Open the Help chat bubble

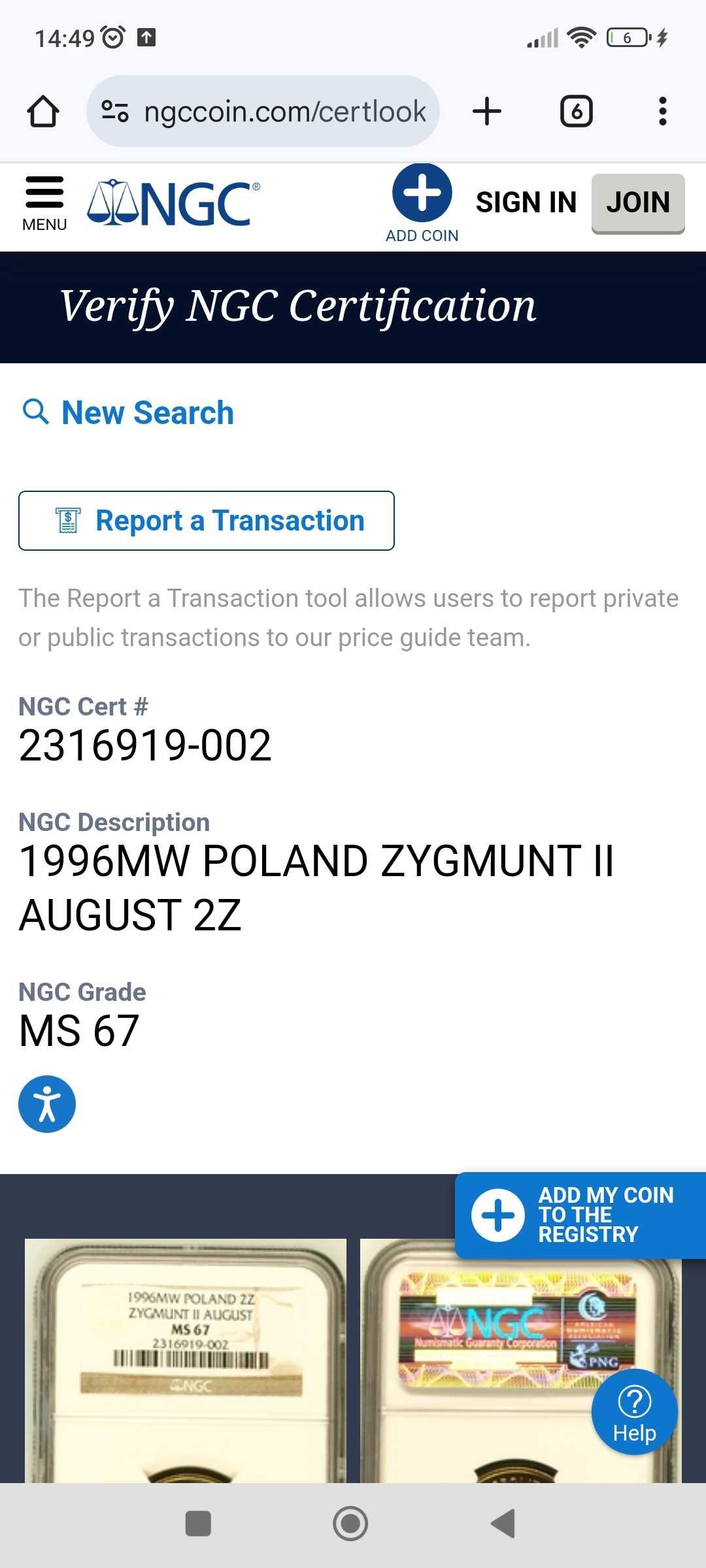(x=634, y=1411)
